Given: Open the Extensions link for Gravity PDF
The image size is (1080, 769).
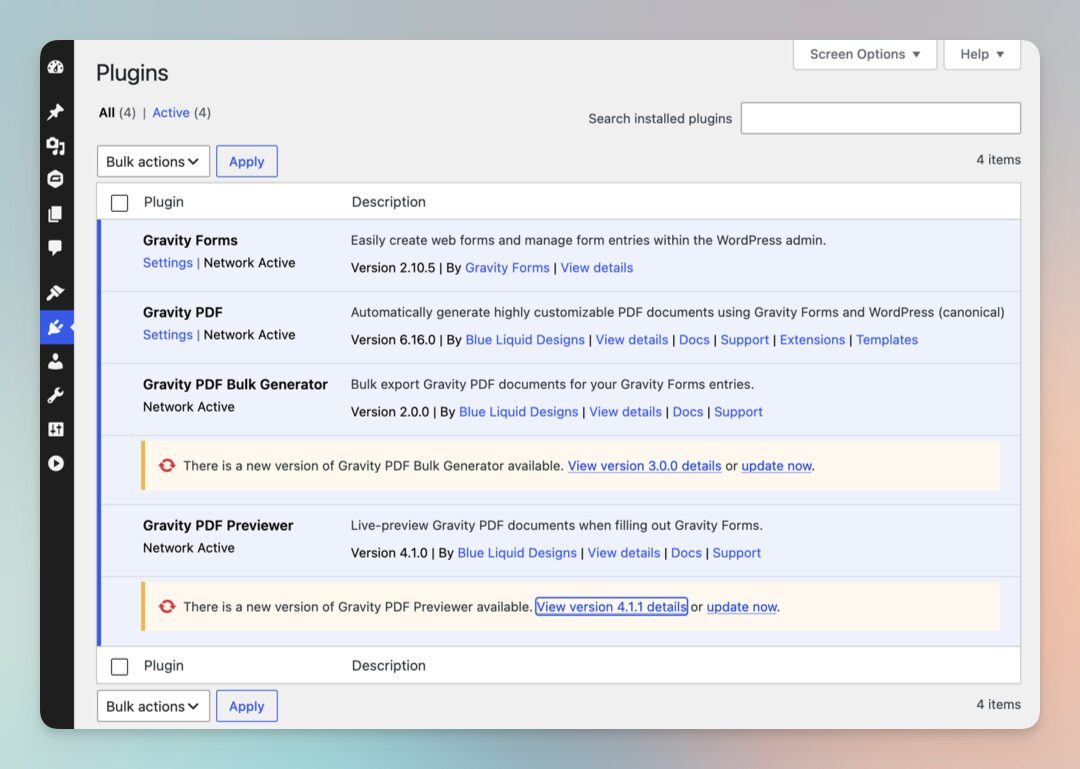Looking at the screenshot, I should (x=812, y=340).
